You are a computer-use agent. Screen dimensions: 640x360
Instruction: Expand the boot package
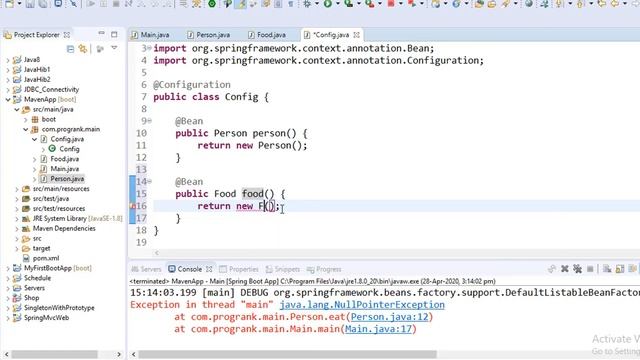point(26,119)
